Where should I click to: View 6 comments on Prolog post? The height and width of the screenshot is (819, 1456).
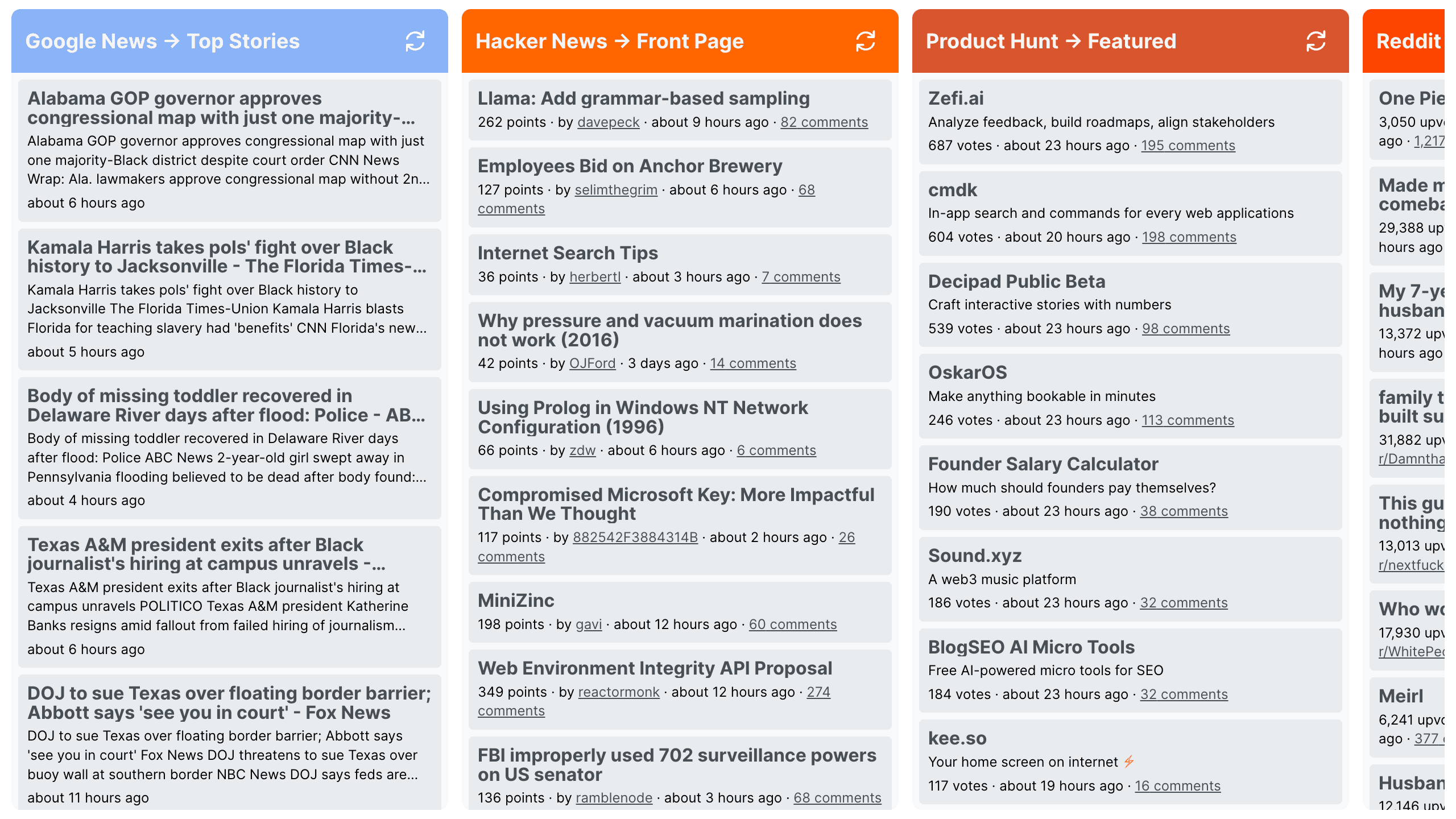[x=776, y=450]
